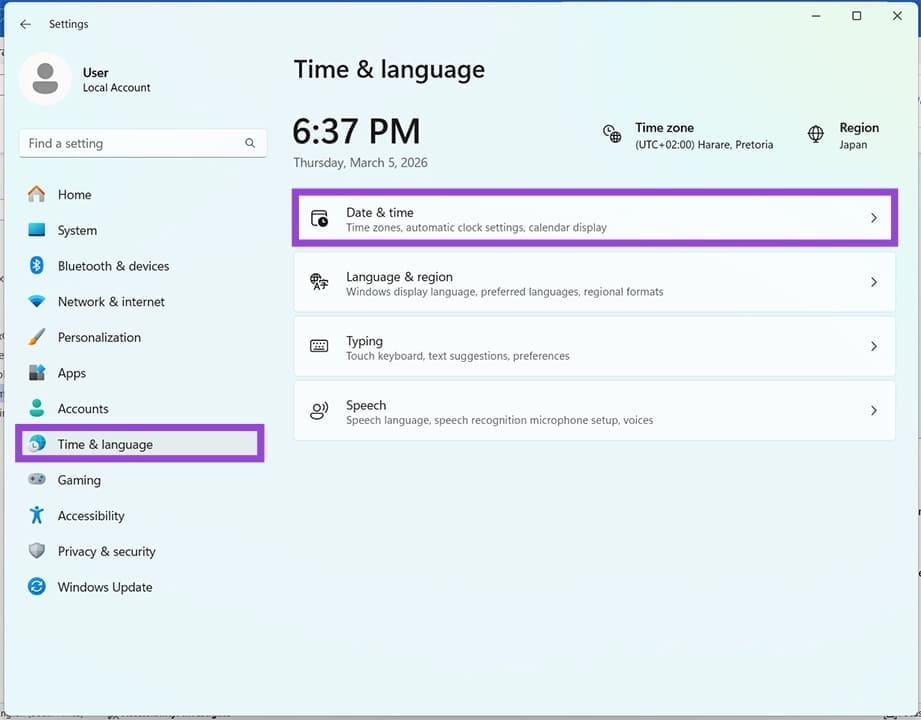
Task: Click the Network & internet globe icon
Action: (x=36, y=301)
